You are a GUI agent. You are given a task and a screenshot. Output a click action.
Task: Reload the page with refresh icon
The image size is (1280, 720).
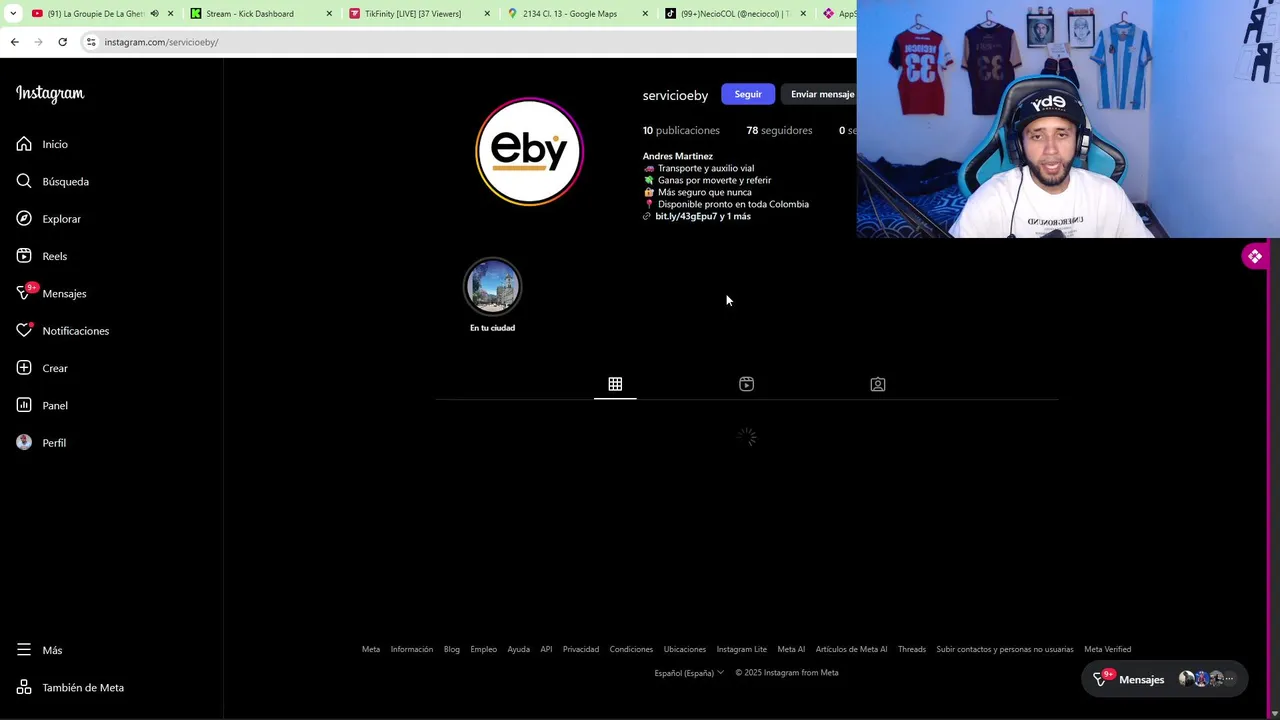click(62, 42)
